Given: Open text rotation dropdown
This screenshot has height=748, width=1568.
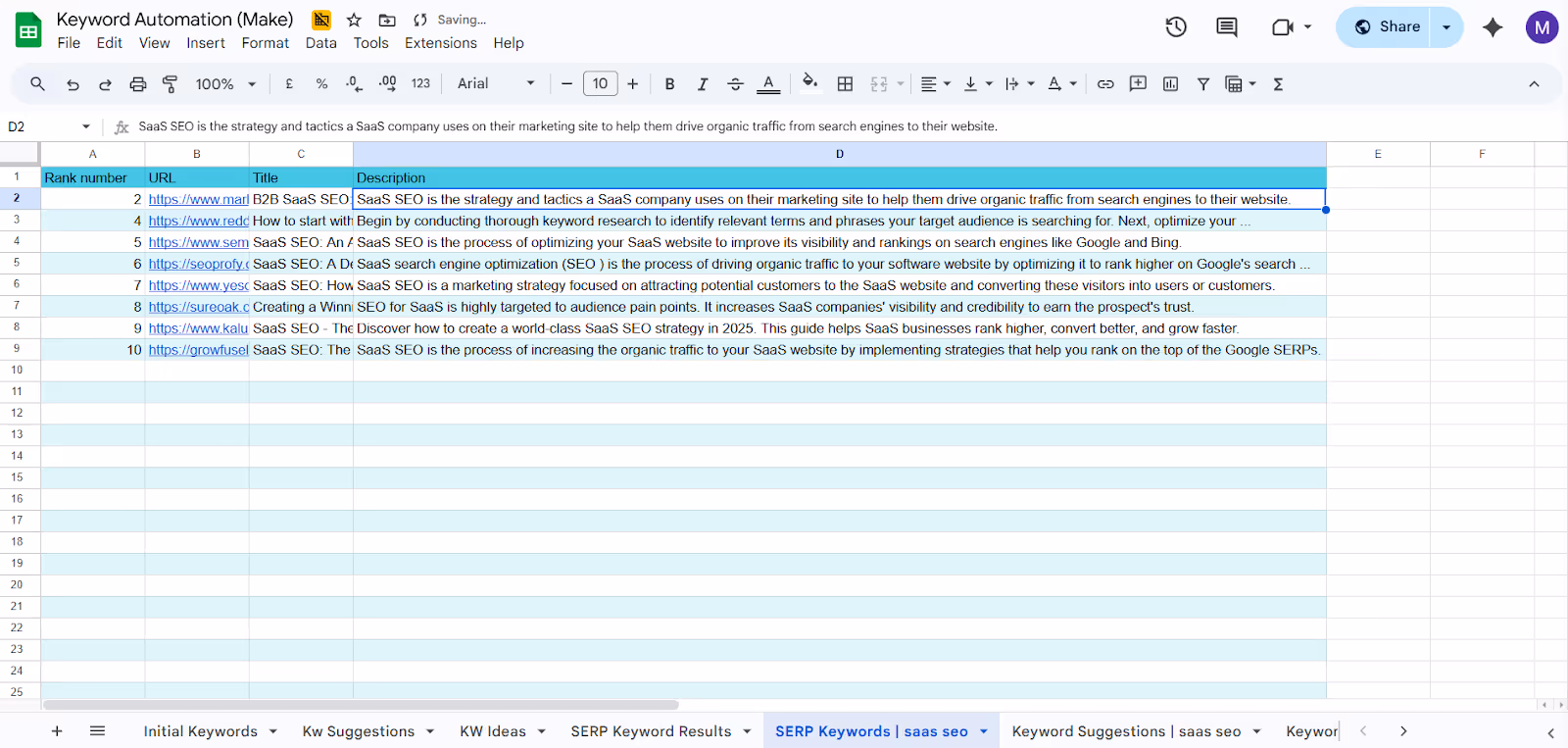Looking at the screenshot, I should click(x=1061, y=84).
